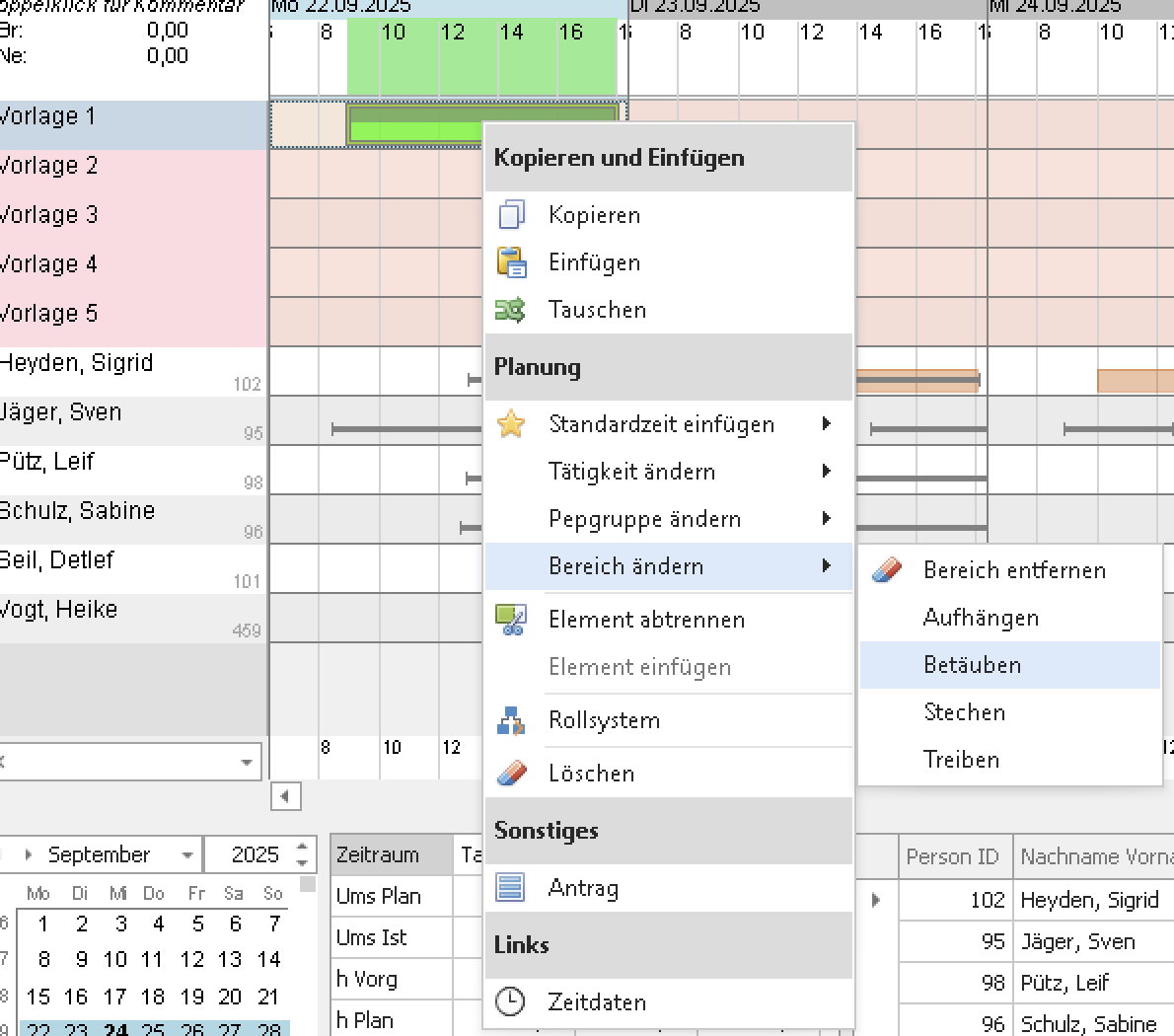Click the Einfügen clipboard icon

coord(511,262)
